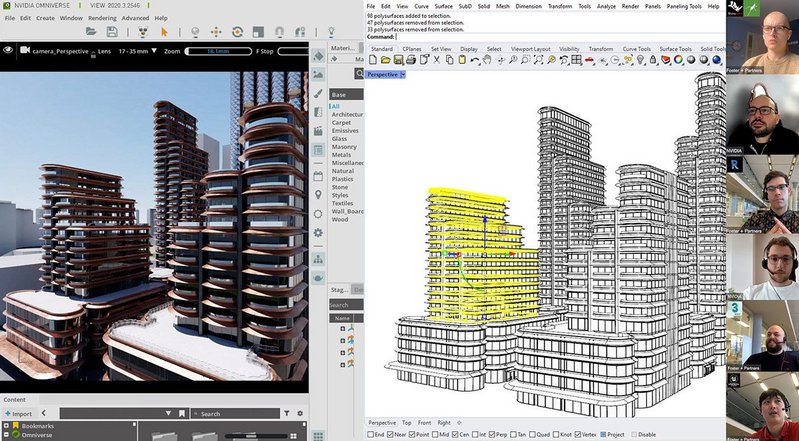Open the Rendering menu in Omniverse
This screenshot has width=799, height=441.
(x=102, y=18)
